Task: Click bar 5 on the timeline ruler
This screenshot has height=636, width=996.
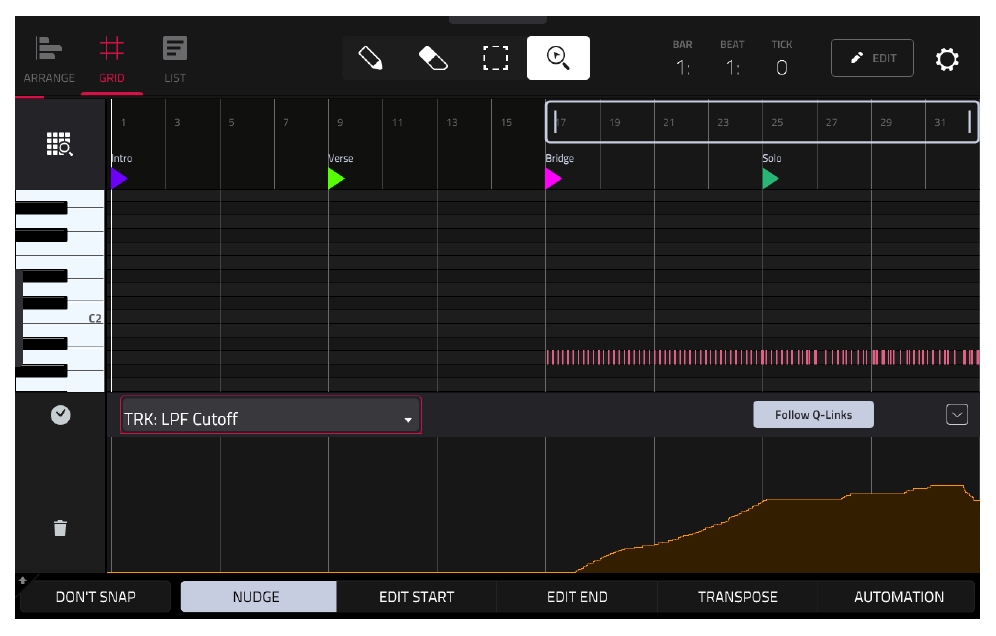Action: [232, 122]
